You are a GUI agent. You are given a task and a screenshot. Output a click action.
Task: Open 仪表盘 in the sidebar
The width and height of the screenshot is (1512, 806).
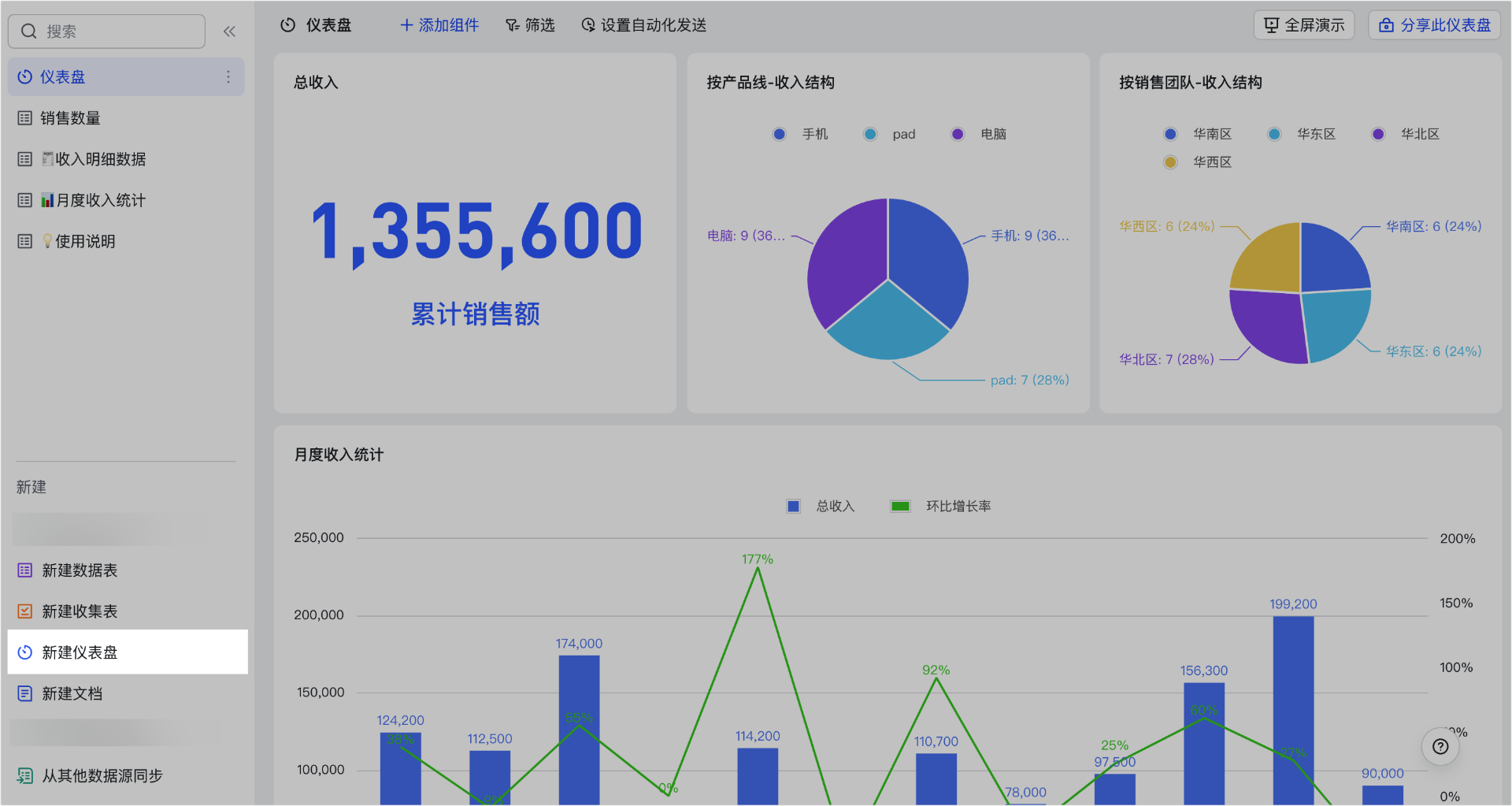pos(126,76)
